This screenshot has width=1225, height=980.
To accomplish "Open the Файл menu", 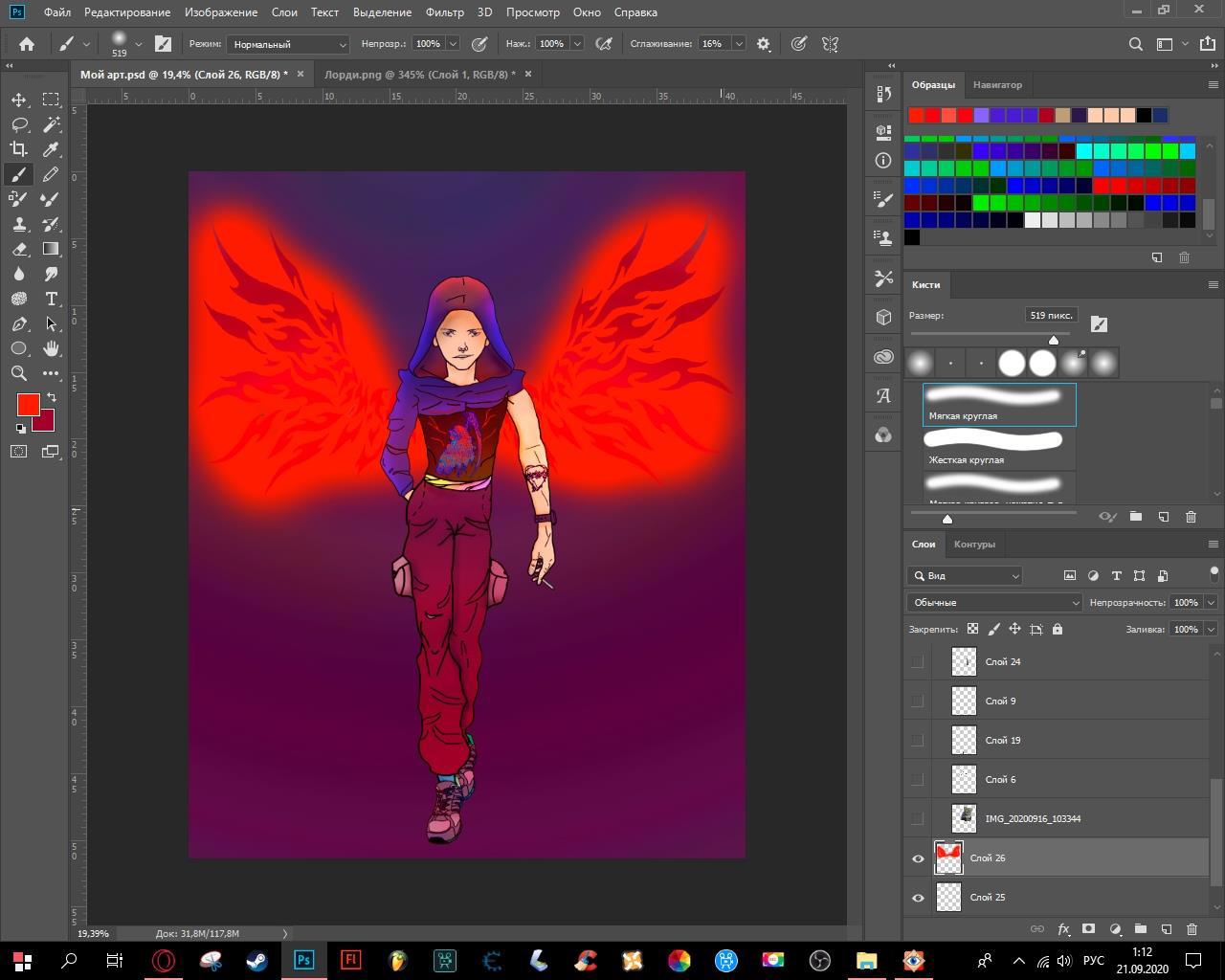I will coord(56,12).
